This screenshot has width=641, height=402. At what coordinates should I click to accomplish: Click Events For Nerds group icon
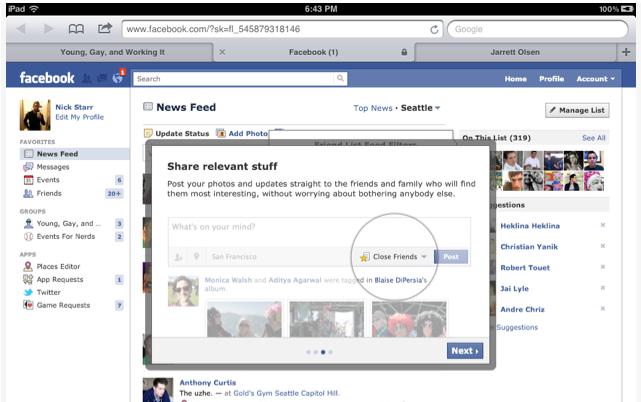tap(28, 236)
